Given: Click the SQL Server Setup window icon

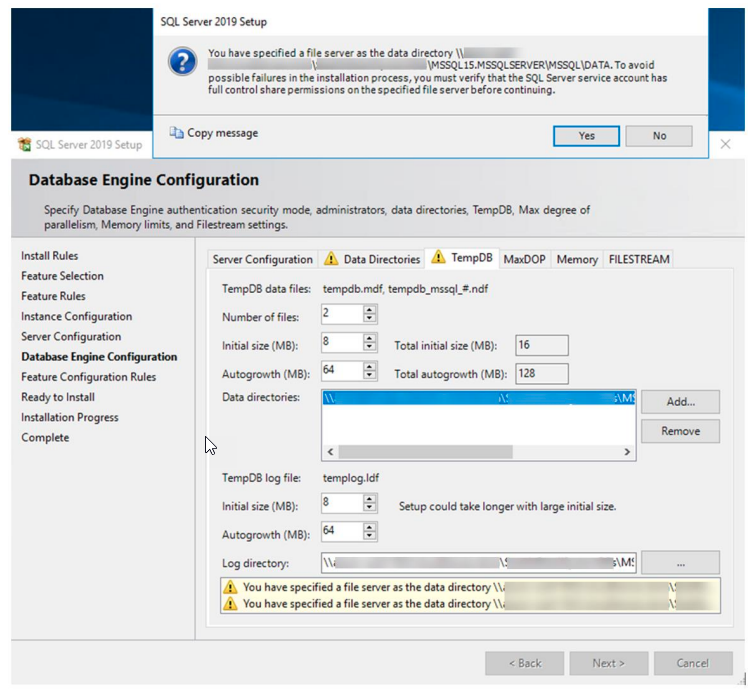Looking at the screenshot, I should 24,144.
